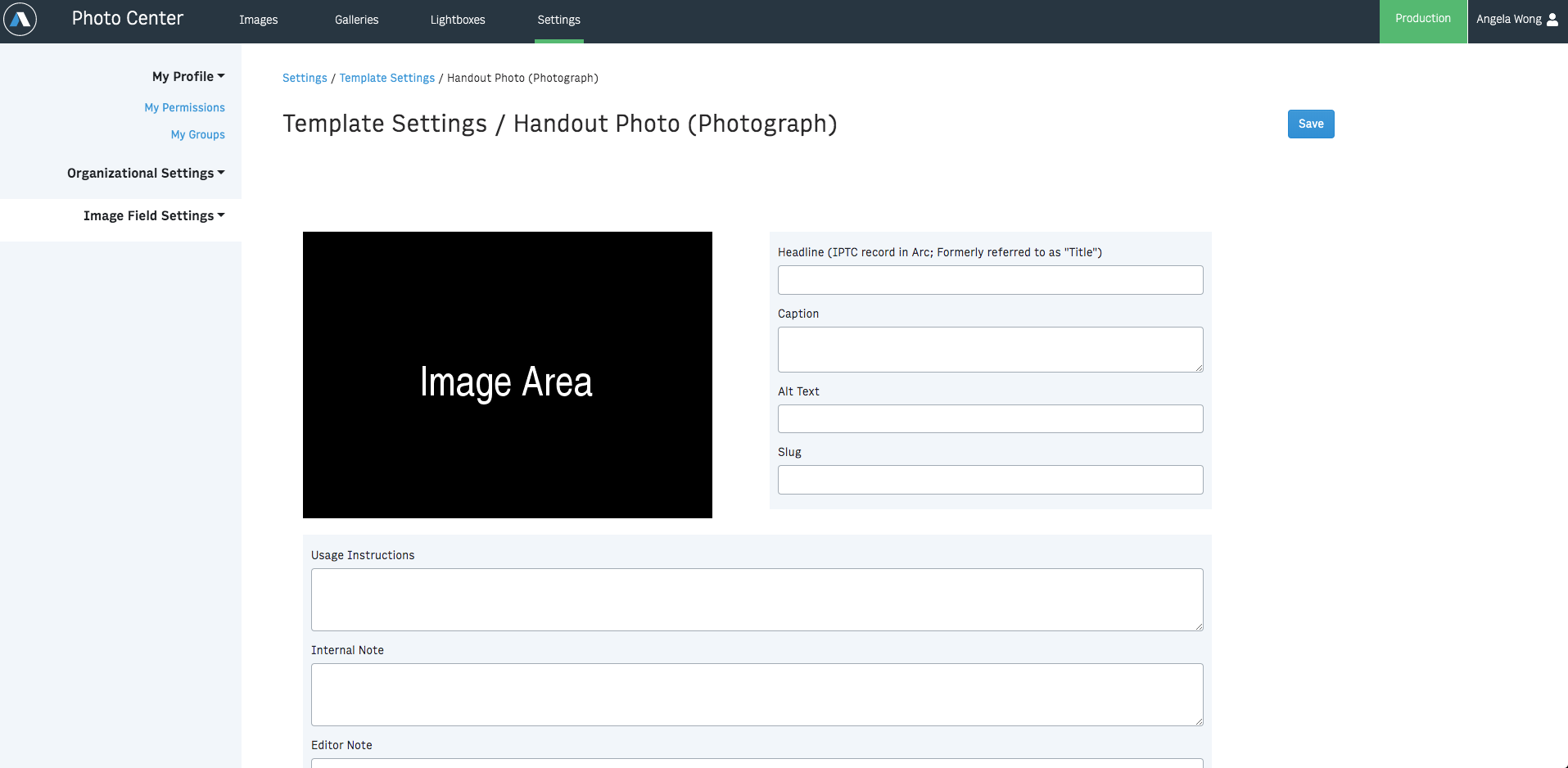Click the Usage Instructions text area
The height and width of the screenshot is (768, 1568).
click(x=757, y=599)
